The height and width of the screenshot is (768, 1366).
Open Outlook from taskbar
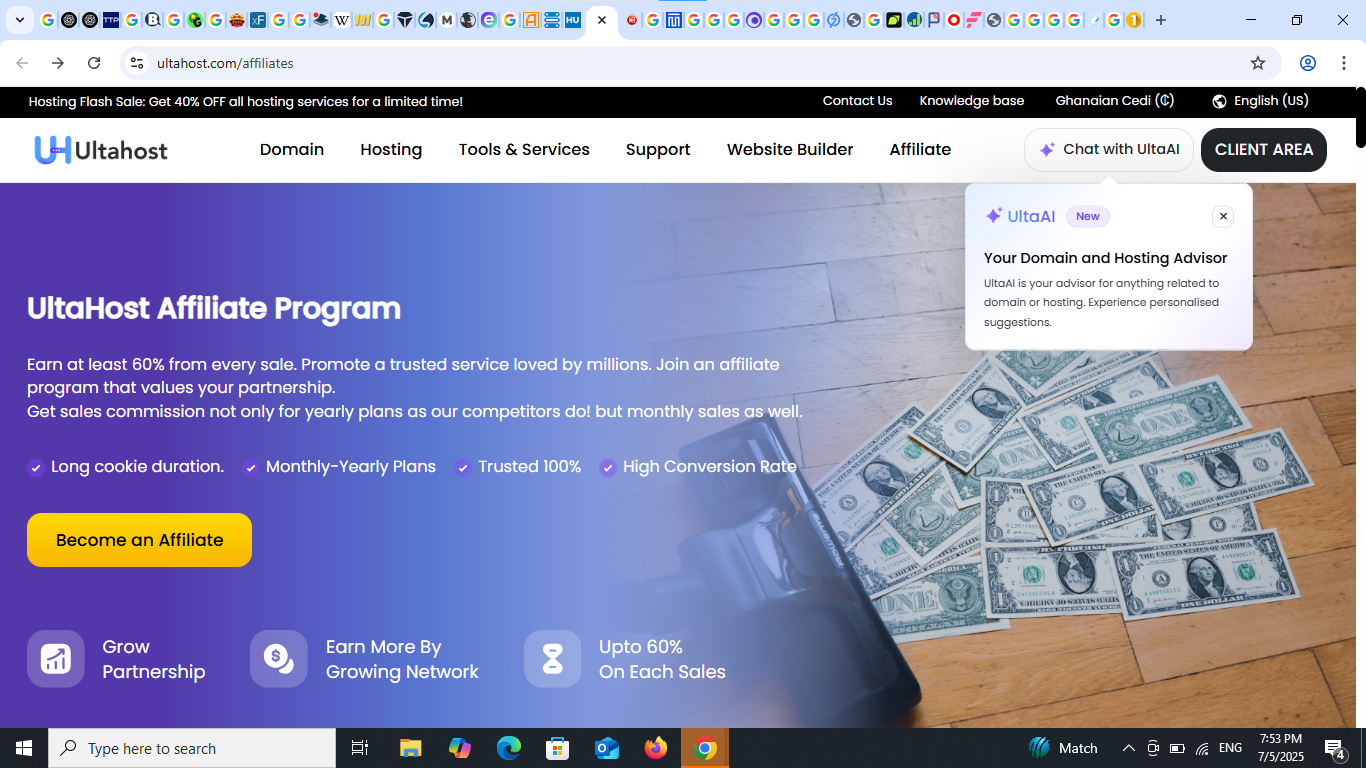coord(607,748)
